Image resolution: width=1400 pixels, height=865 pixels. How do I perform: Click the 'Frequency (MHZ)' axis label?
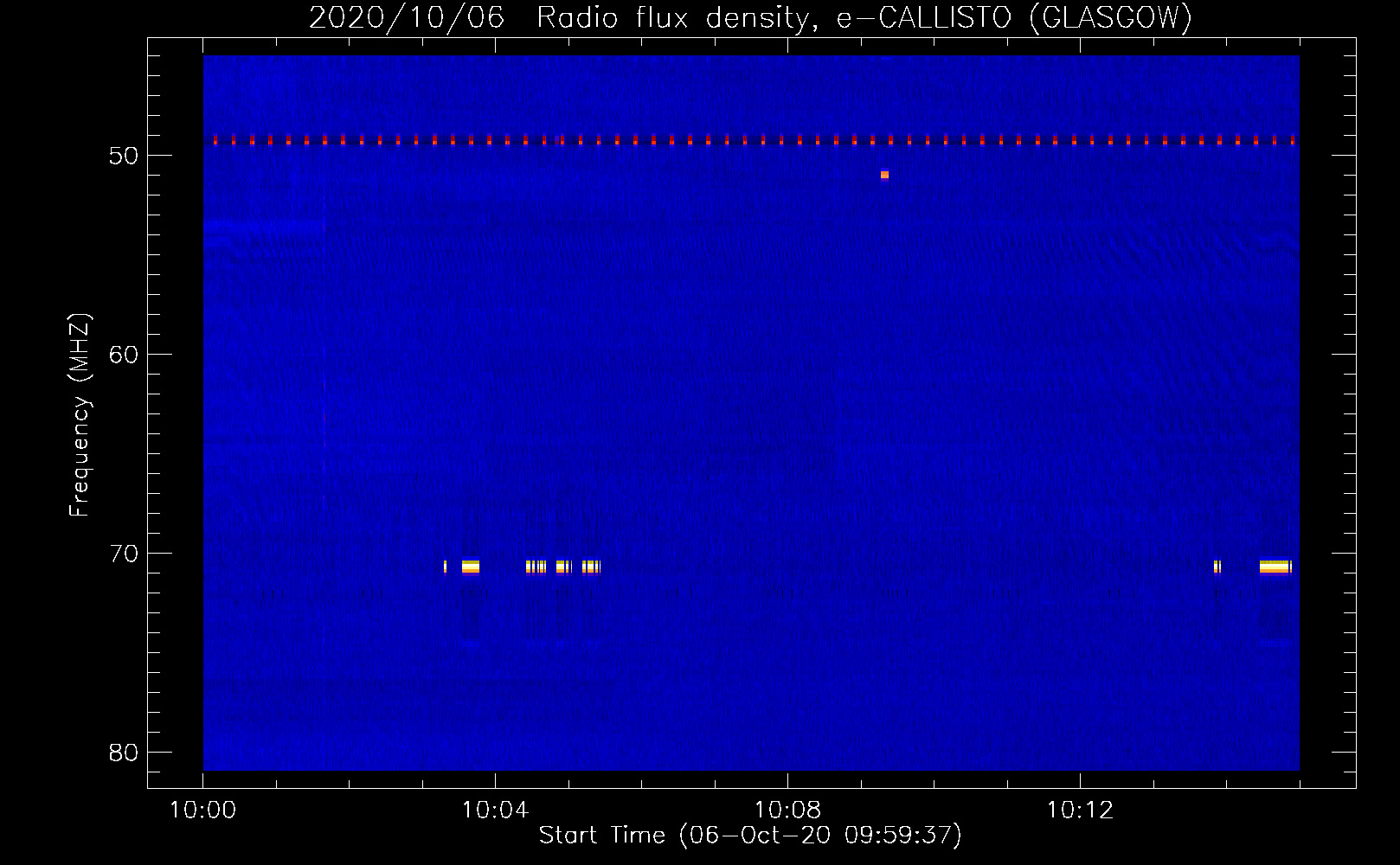click(x=80, y=415)
